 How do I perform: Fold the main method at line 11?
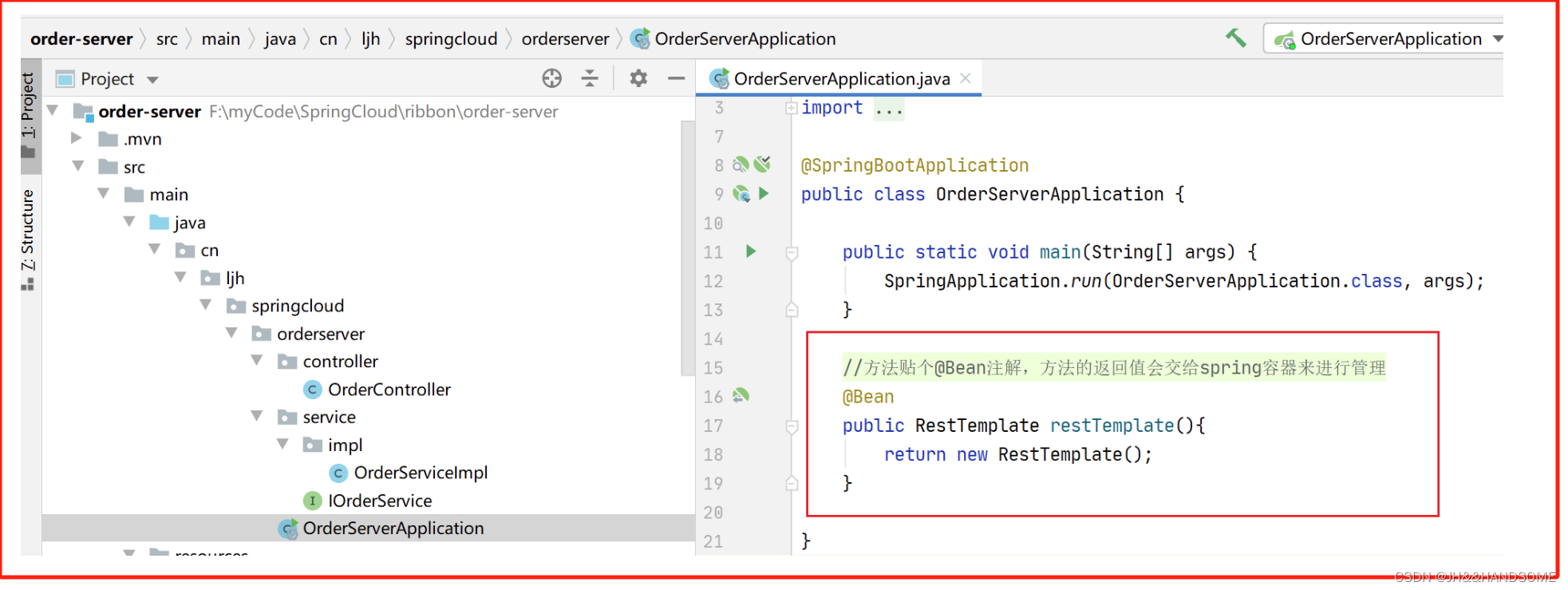pos(792,253)
